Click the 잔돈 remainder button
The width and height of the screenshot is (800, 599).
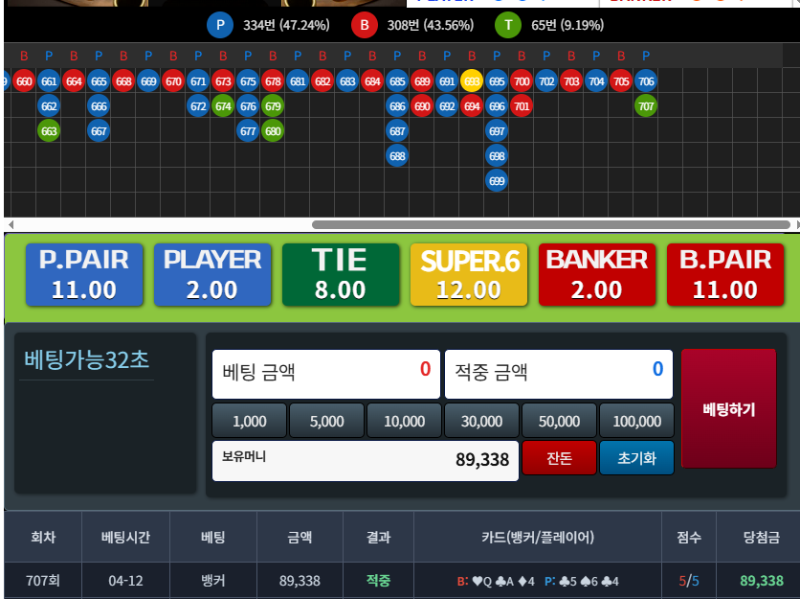[x=559, y=458]
